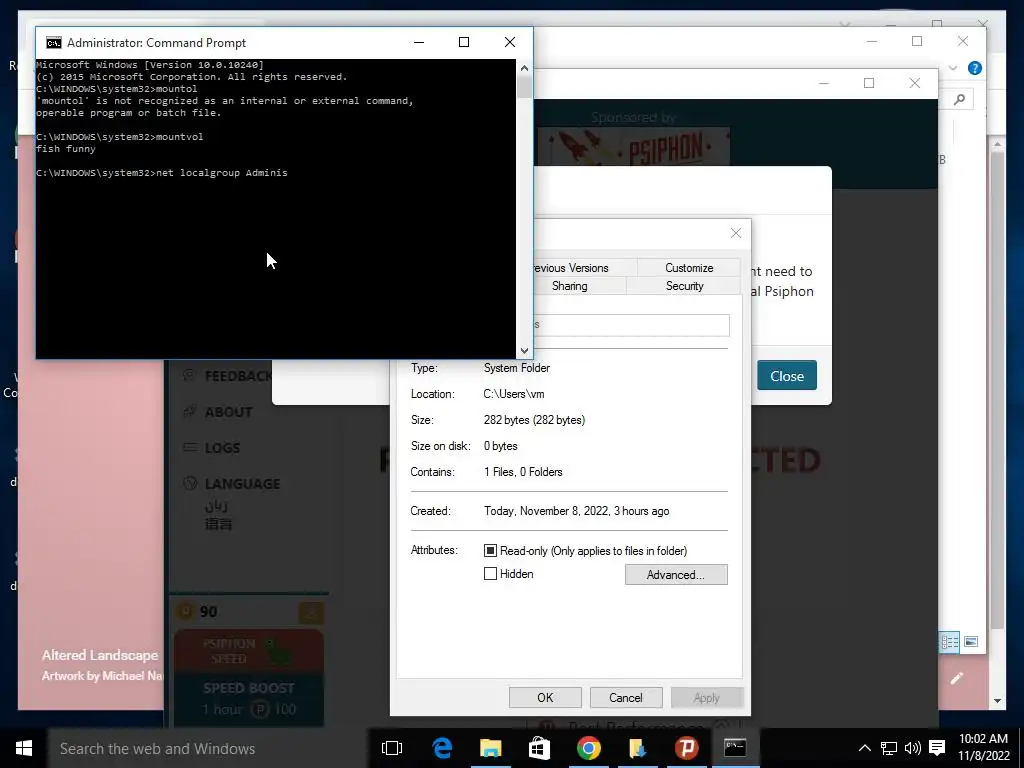1024x768 pixels.
Task: Show hidden system tray icons
Action: point(864,748)
